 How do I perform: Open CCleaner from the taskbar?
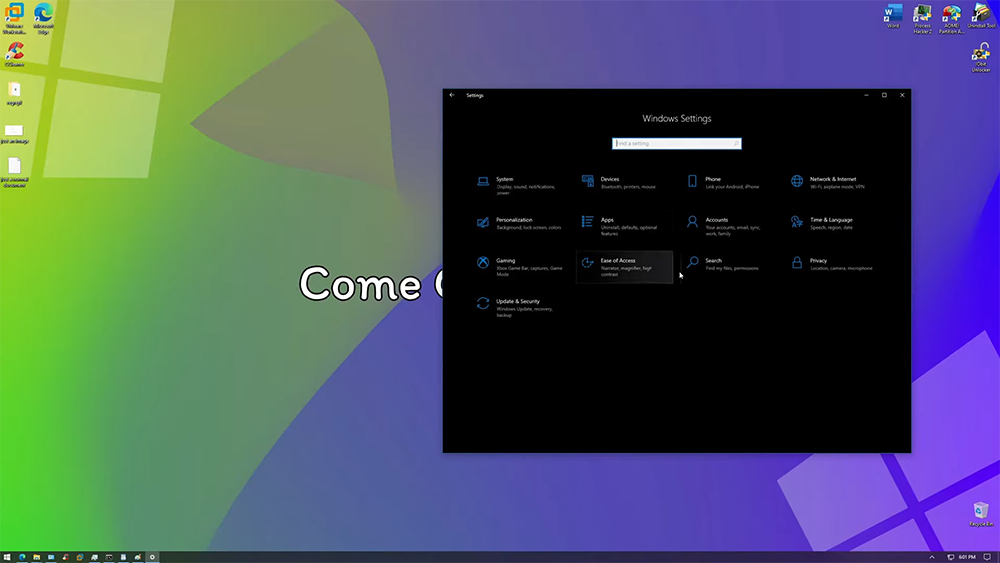[65, 557]
